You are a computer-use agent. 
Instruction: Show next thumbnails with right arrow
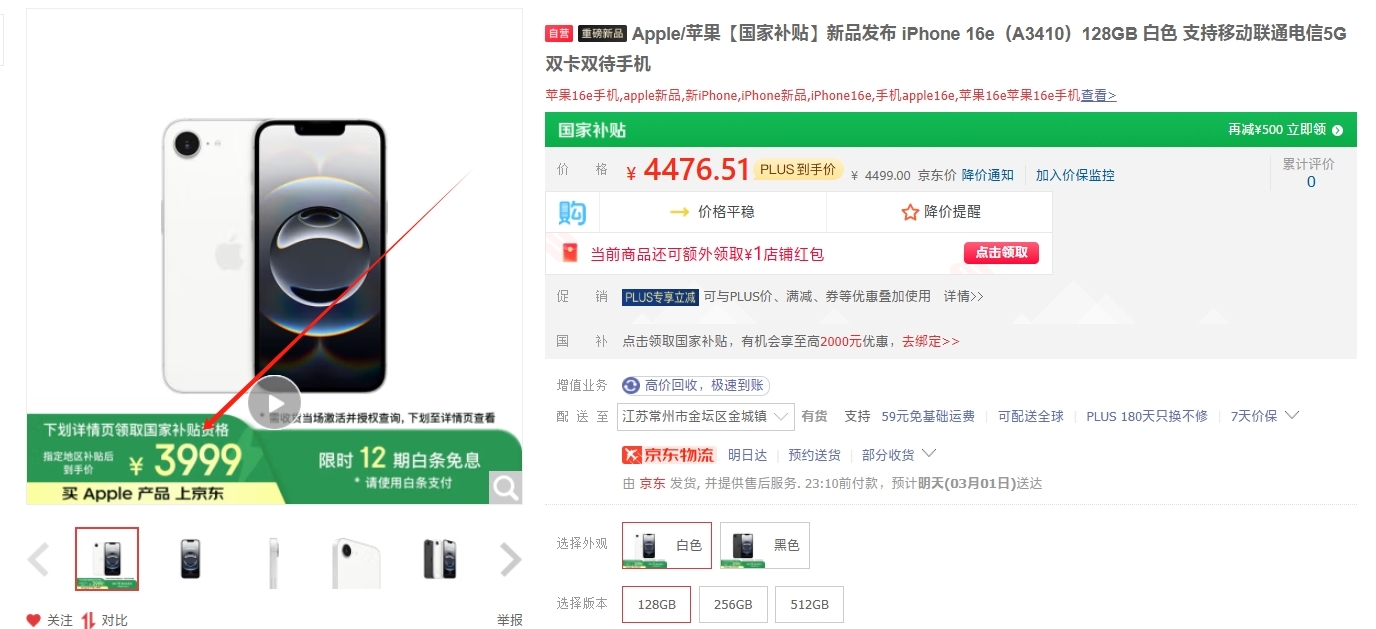click(510, 560)
